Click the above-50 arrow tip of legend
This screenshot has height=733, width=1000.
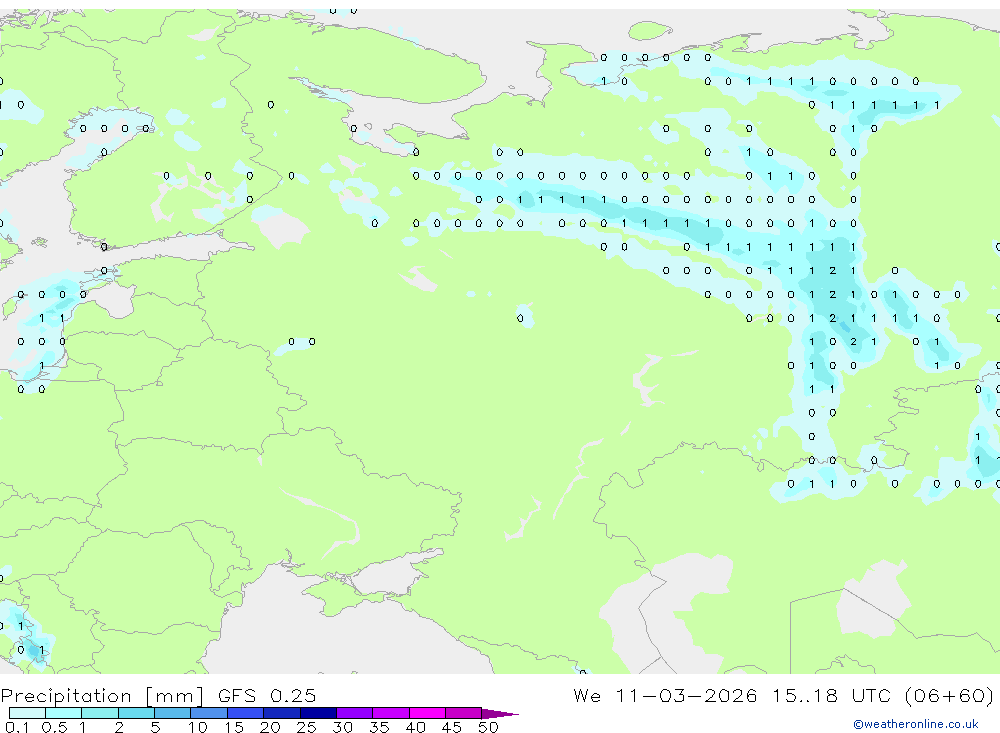click(500, 713)
